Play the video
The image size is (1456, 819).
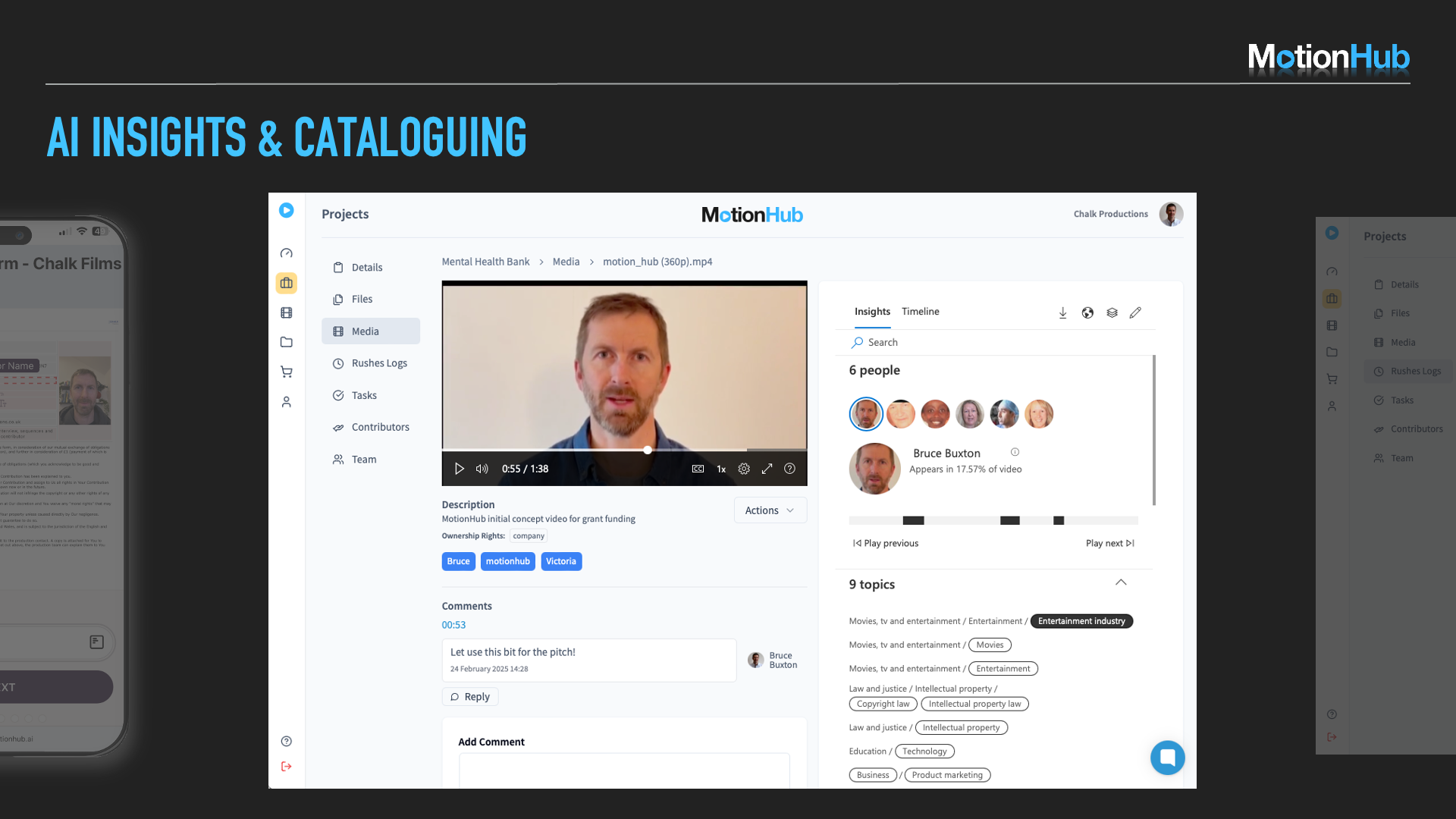459,469
